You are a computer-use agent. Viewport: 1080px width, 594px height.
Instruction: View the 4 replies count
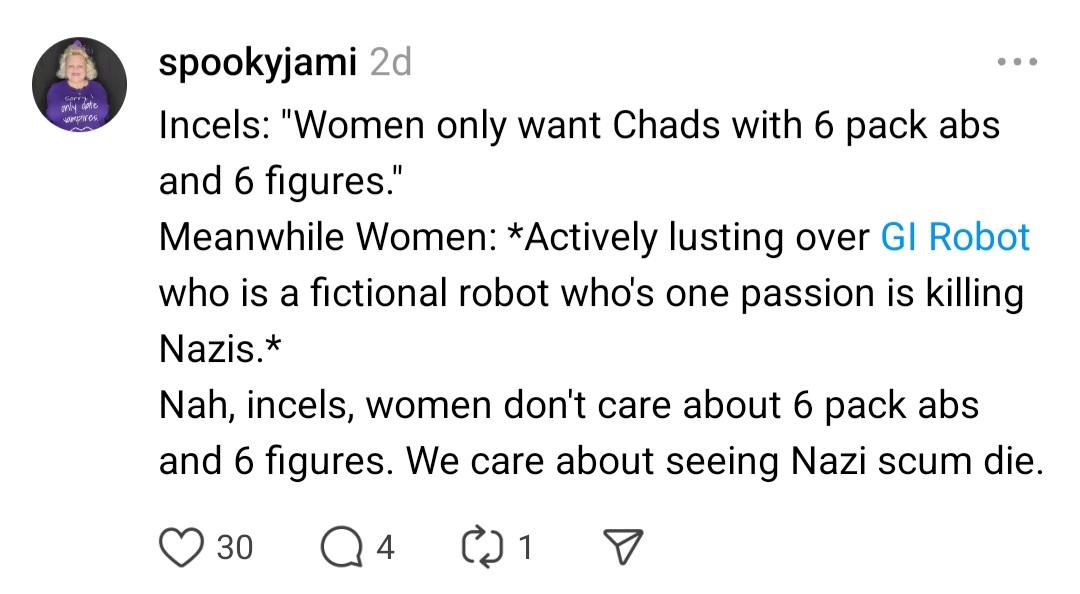tap(385, 547)
